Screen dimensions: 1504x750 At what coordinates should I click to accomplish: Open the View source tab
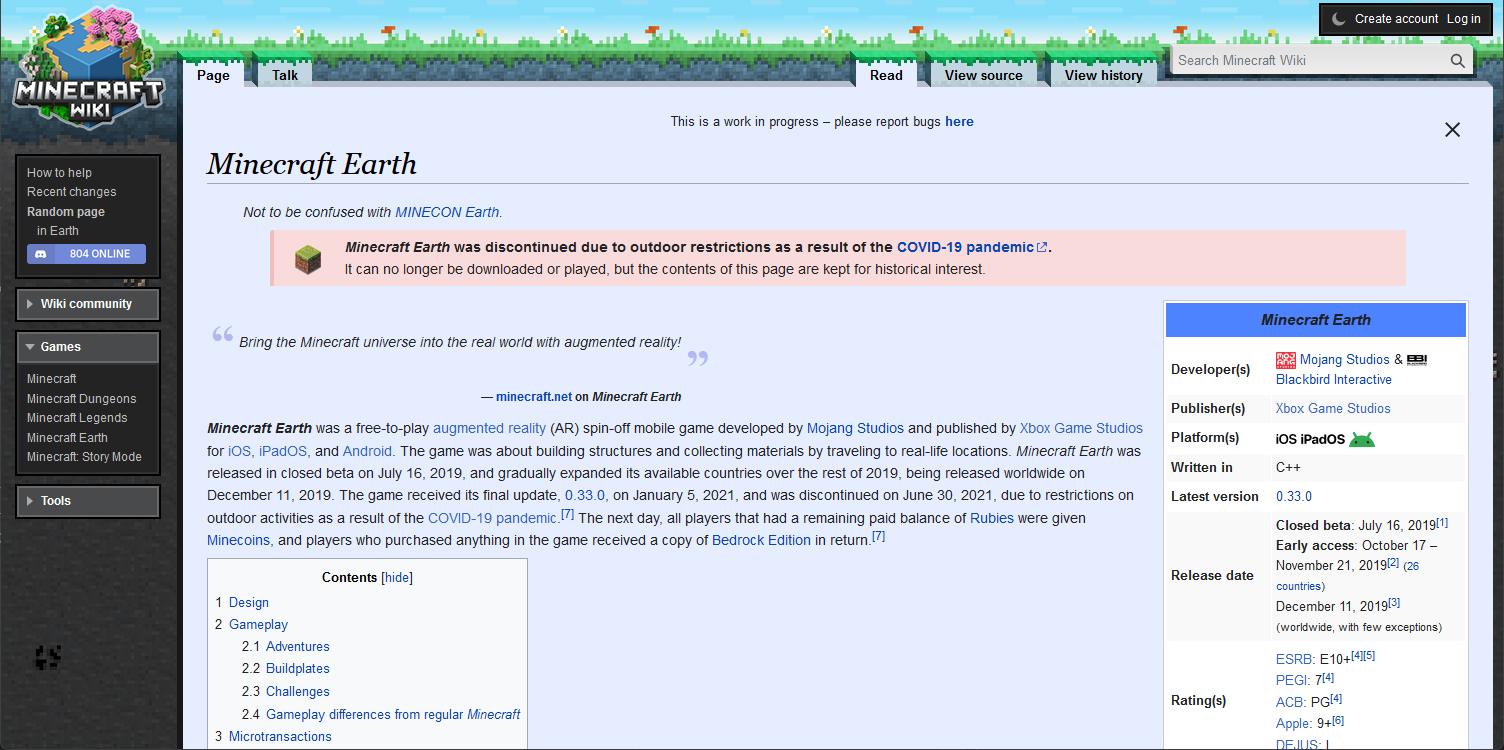pyautogui.click(x=984, y=75)
